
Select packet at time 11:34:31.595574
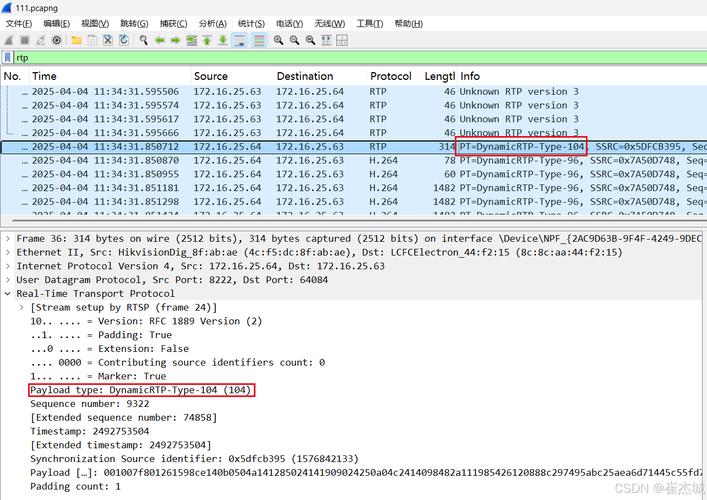(354, 106)
